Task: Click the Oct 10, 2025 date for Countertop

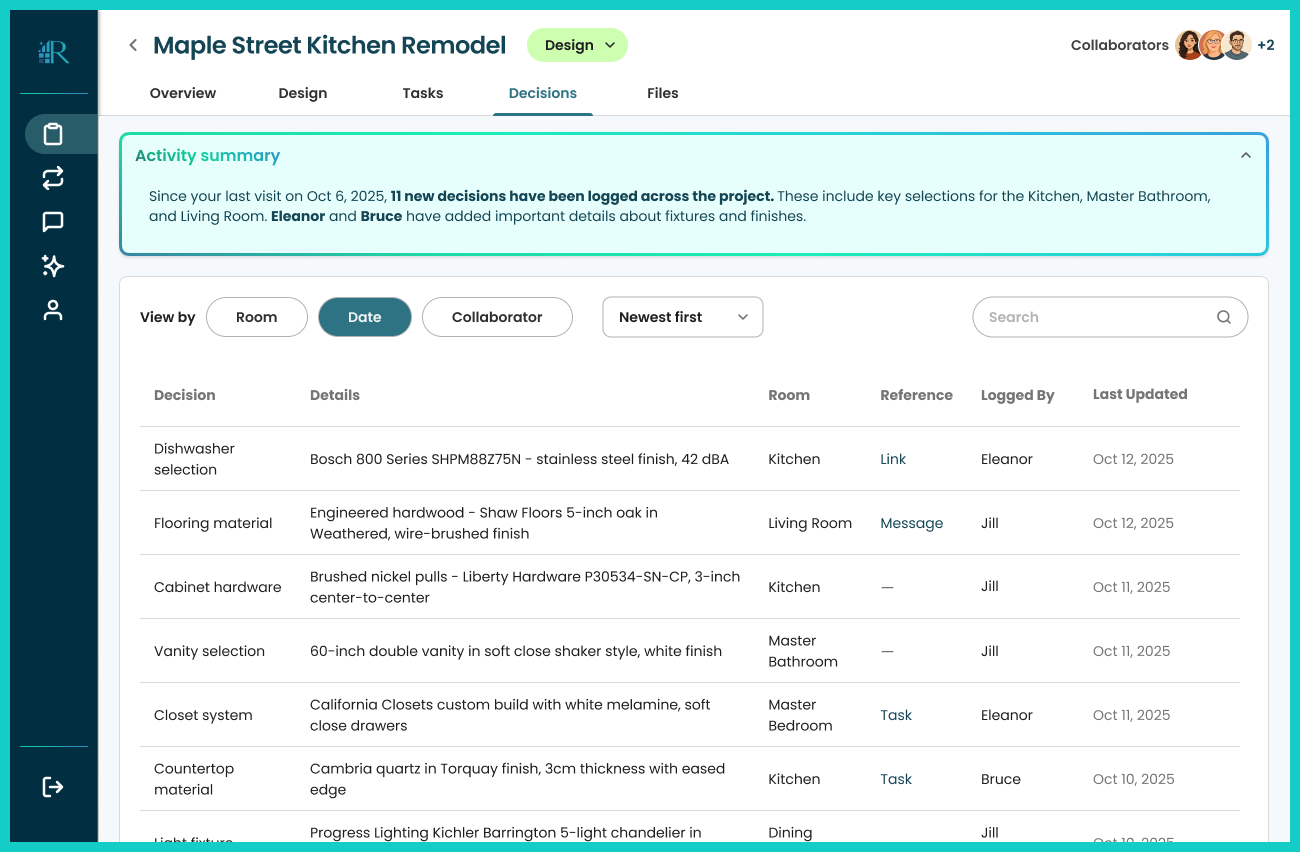Action: [x=1134, y=779]
